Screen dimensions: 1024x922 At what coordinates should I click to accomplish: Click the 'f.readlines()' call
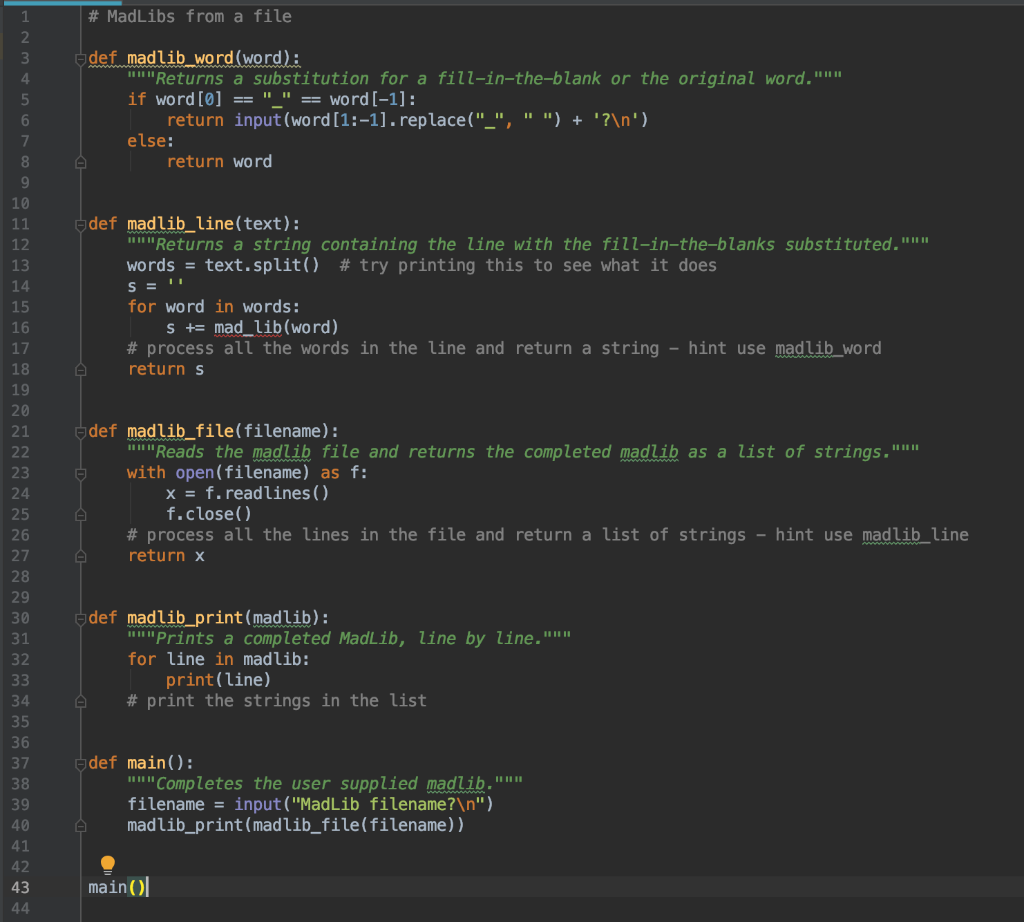pos(267,494)
